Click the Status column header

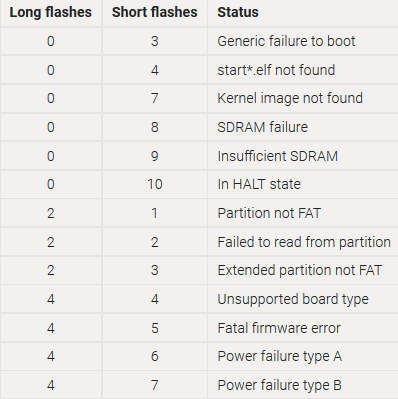(x=238, y=12)
